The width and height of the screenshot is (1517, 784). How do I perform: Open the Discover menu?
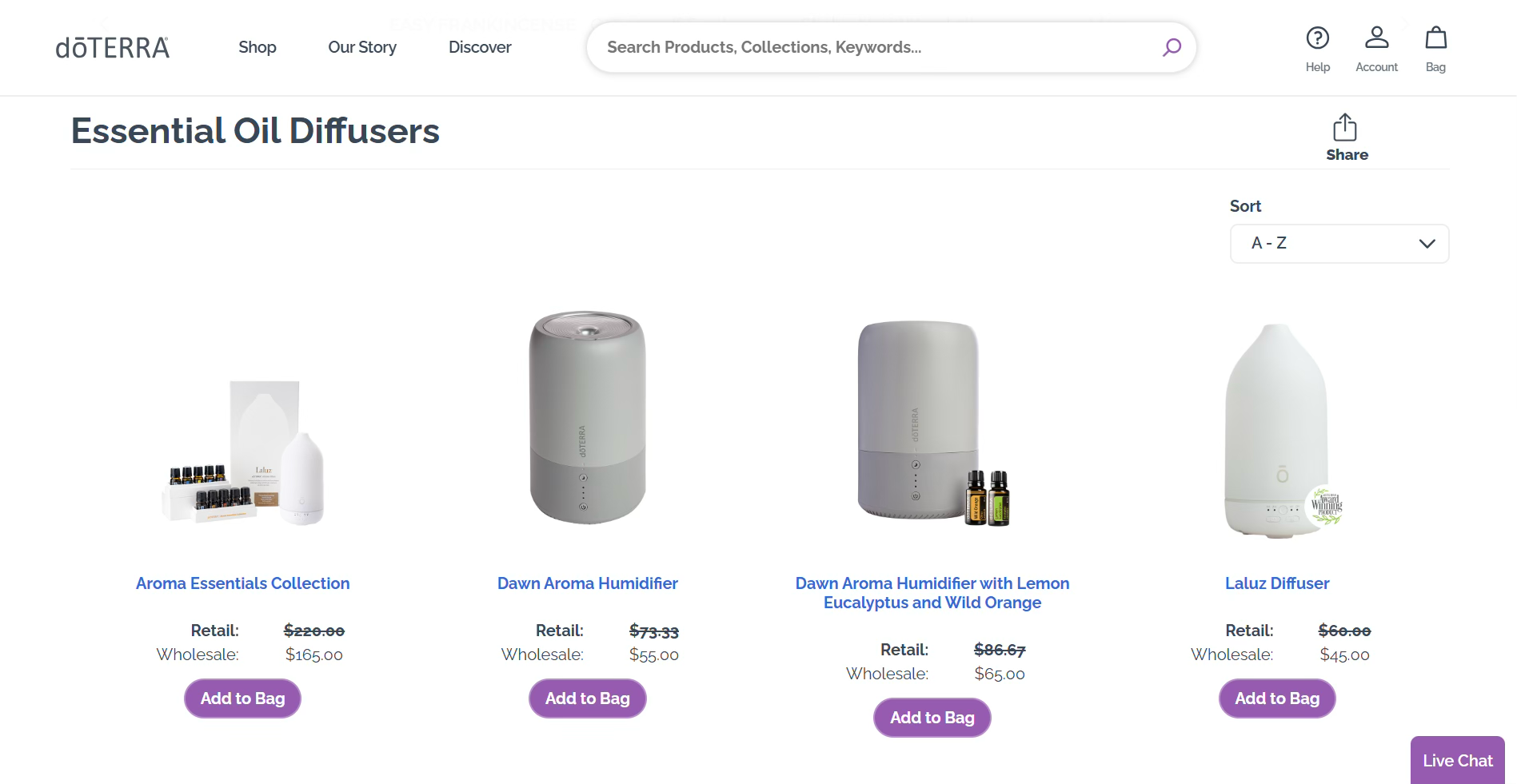(480, 47)
